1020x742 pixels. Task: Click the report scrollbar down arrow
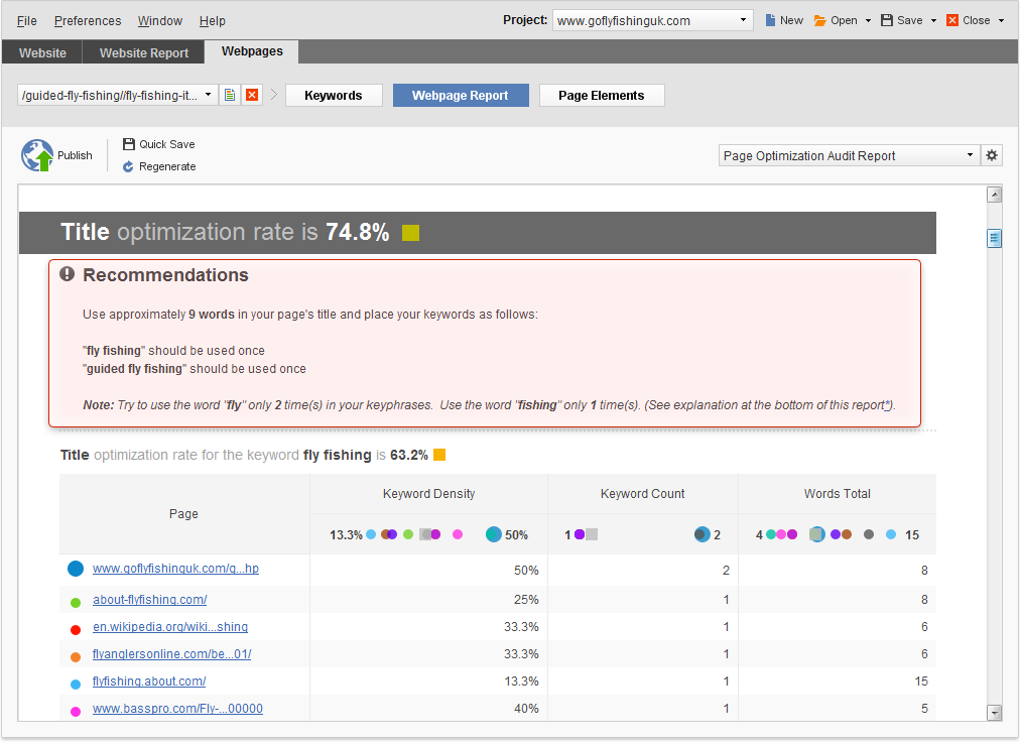point(995,713)
